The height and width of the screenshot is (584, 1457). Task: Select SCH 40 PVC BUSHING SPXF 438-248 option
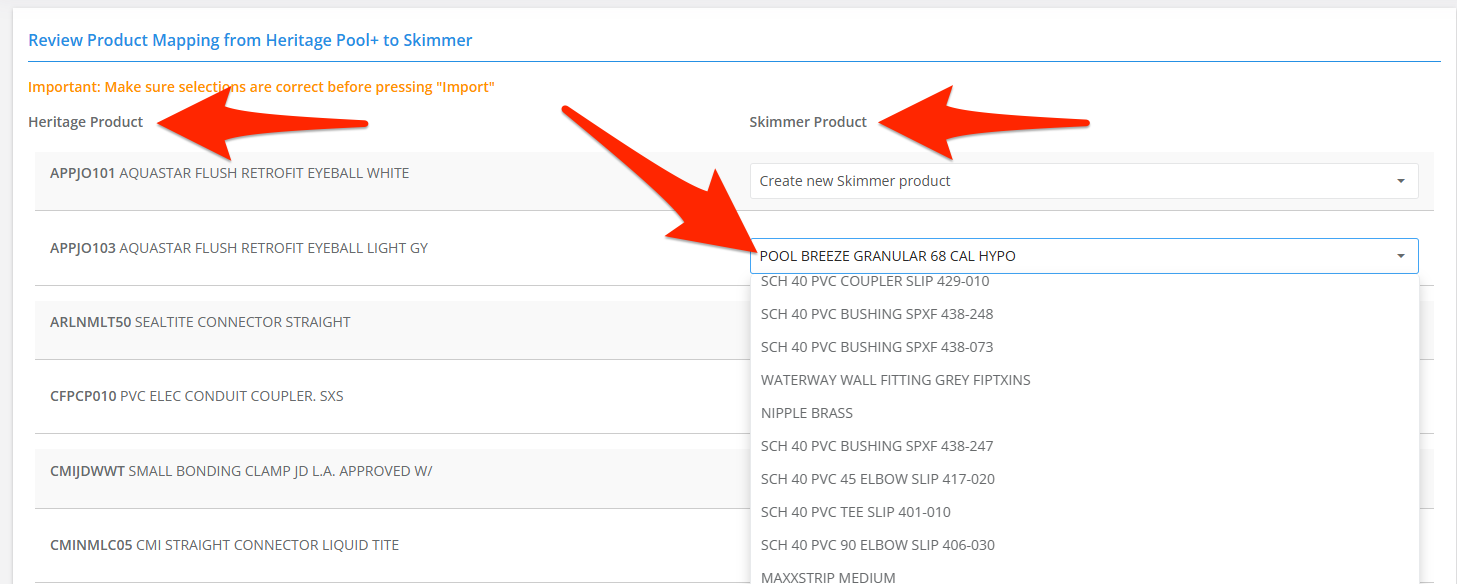coord(1084,314)
